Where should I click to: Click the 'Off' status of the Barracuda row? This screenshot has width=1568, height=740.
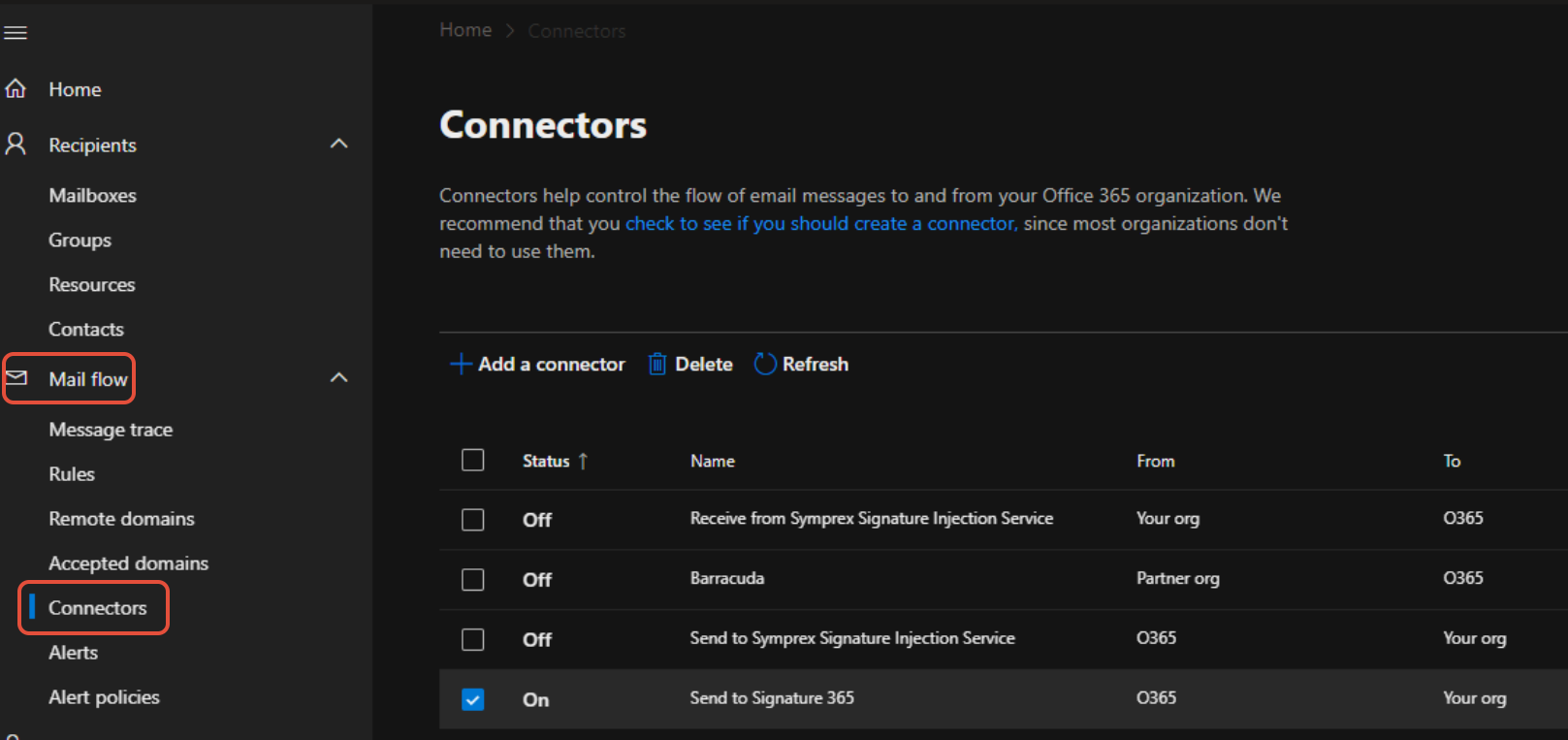[x=537, y=580]
